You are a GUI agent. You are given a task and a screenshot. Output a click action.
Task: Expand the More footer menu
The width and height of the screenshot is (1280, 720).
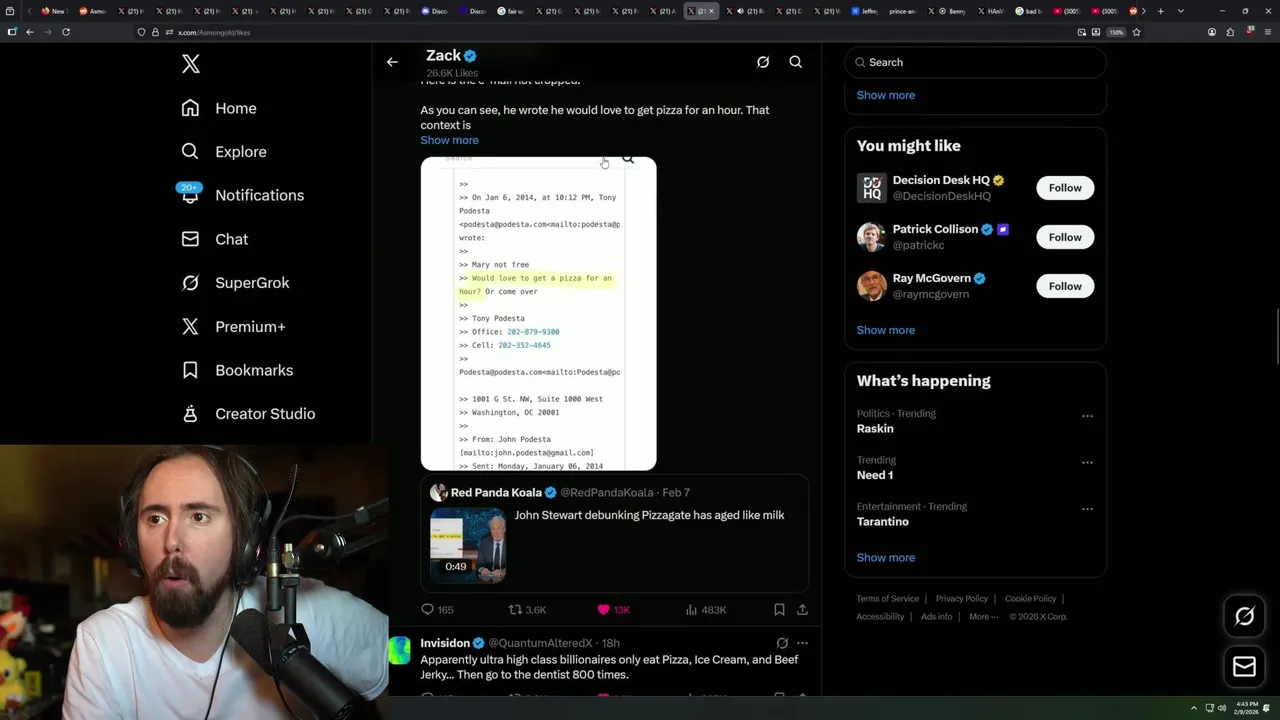[x=983, y=617]
